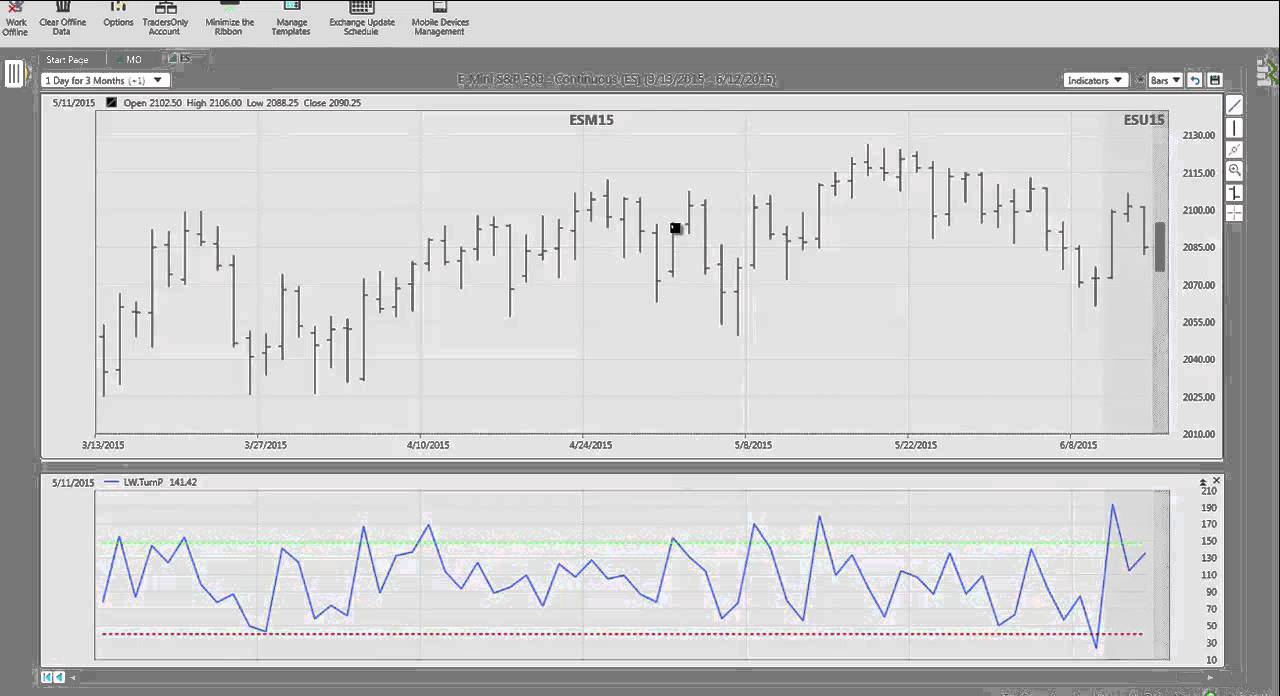Select the crosshair tool

click(1235, 213)
